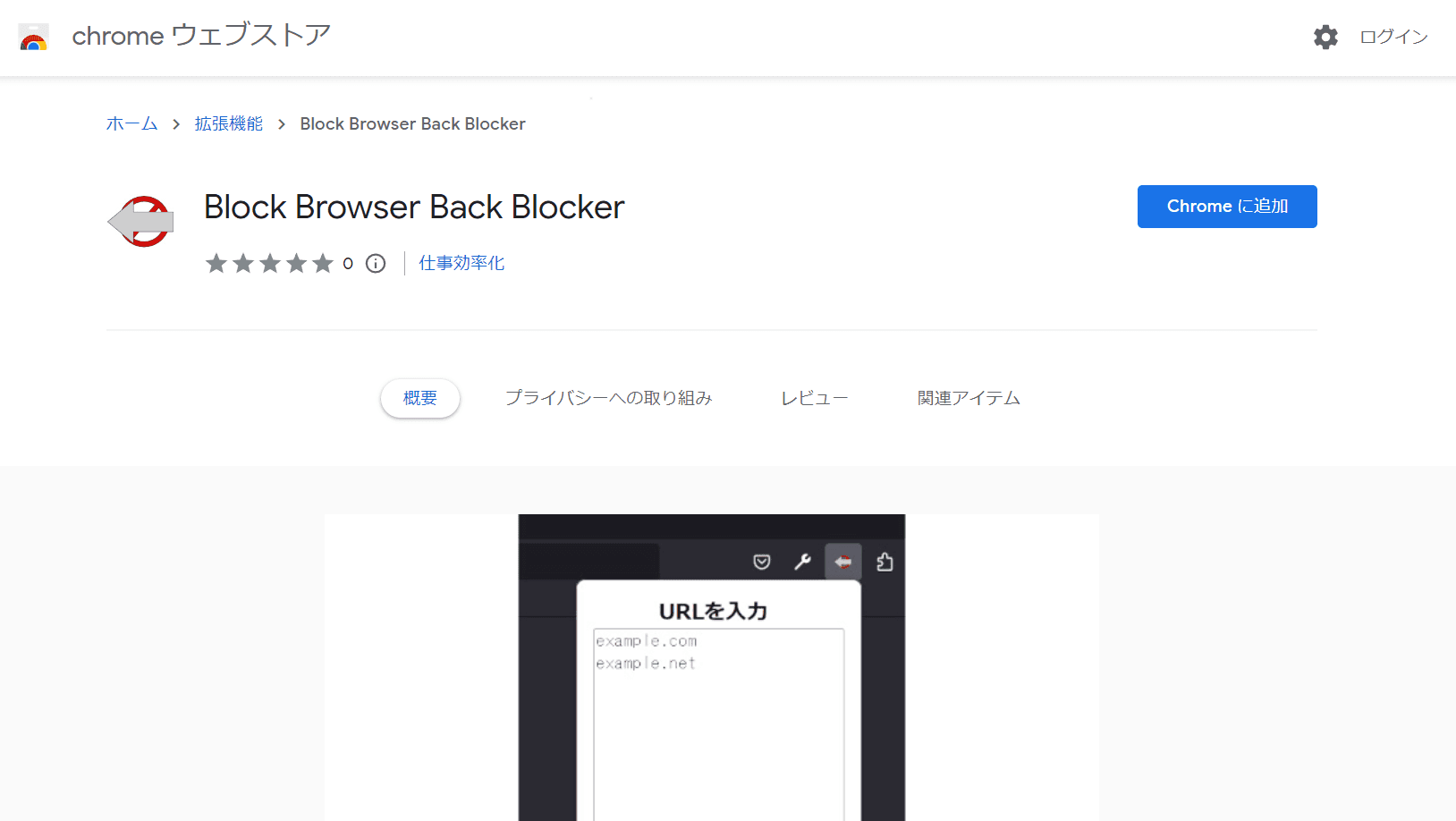Click the Chrome に追加 button
The image size is (1456, 821).
click(1227, 207)
